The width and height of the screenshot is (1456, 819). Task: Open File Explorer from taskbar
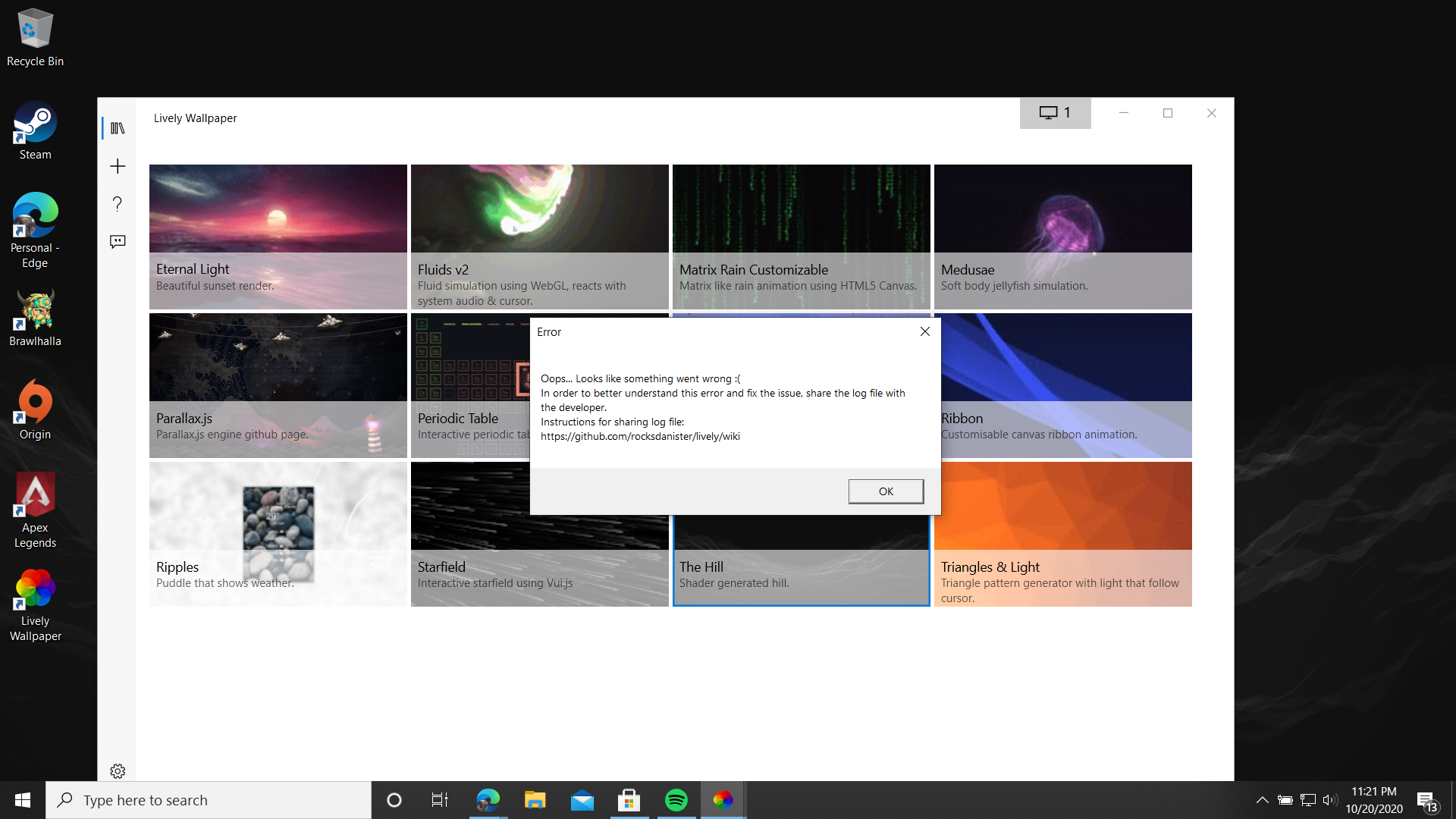[x=535, y=800]
